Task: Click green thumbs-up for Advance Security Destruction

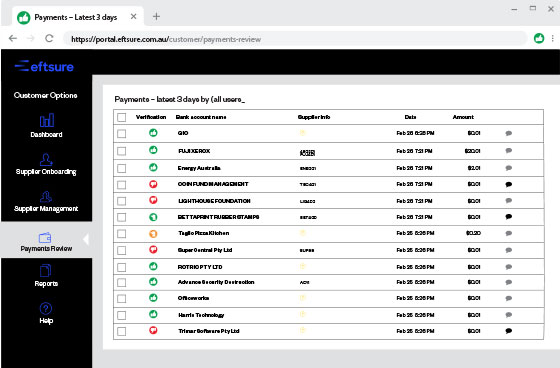Action: click(x=153, y=282)
